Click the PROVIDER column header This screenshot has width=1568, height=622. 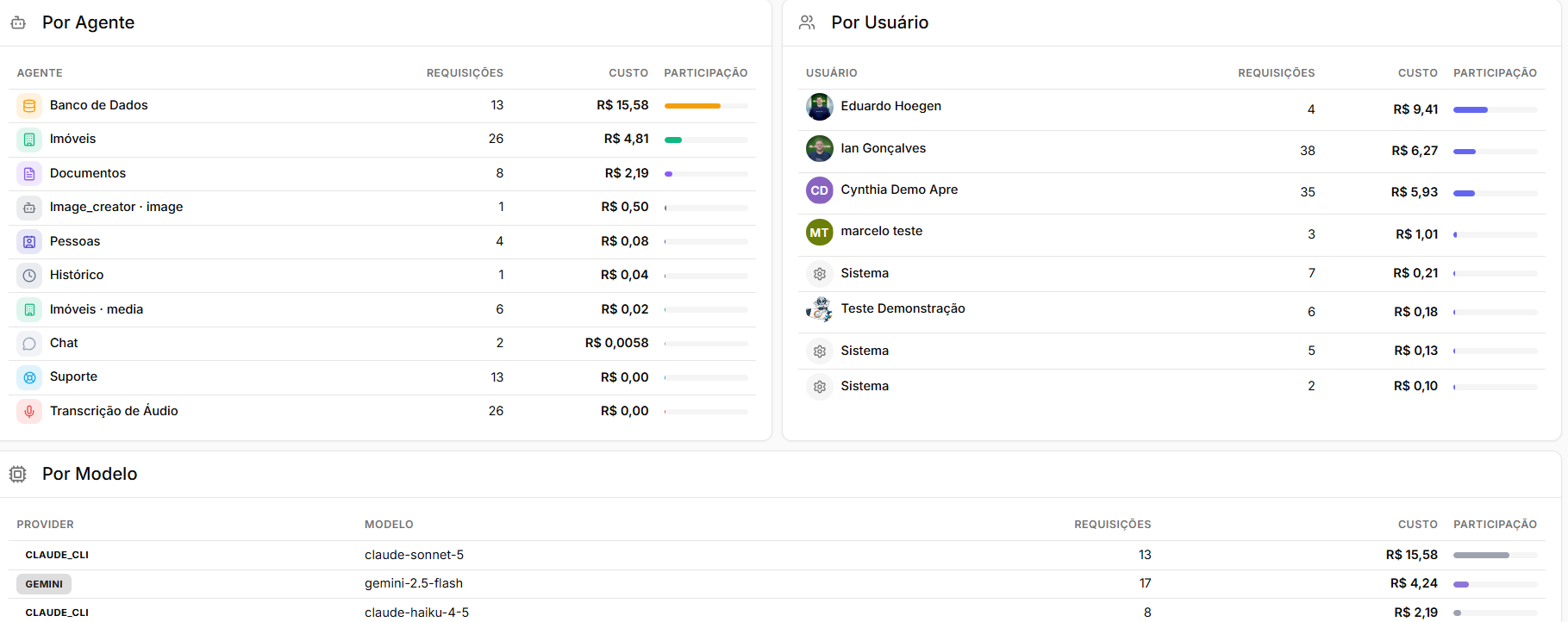click(x=45, y=525)
